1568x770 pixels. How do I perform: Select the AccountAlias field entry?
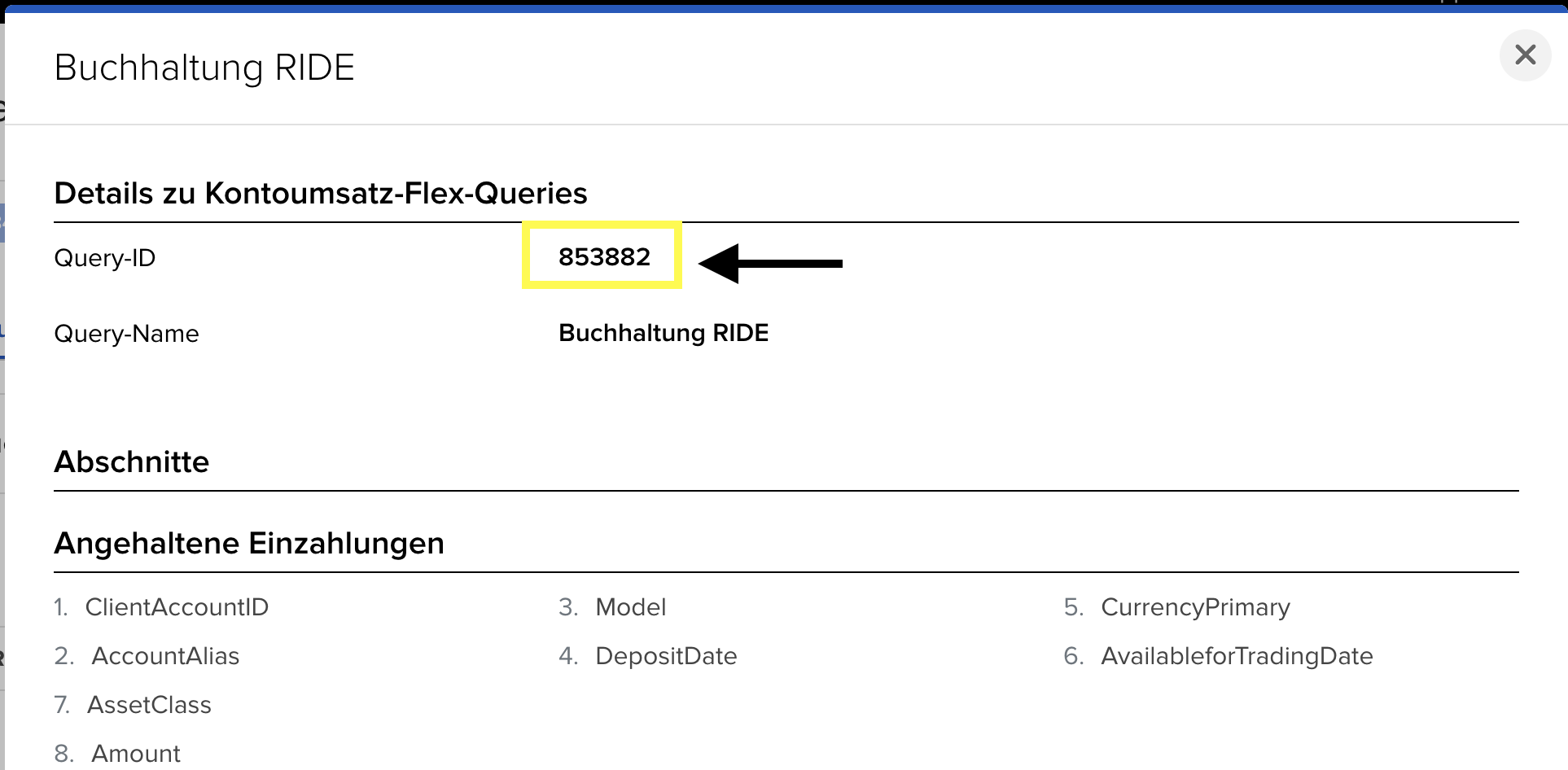point(165,656)
